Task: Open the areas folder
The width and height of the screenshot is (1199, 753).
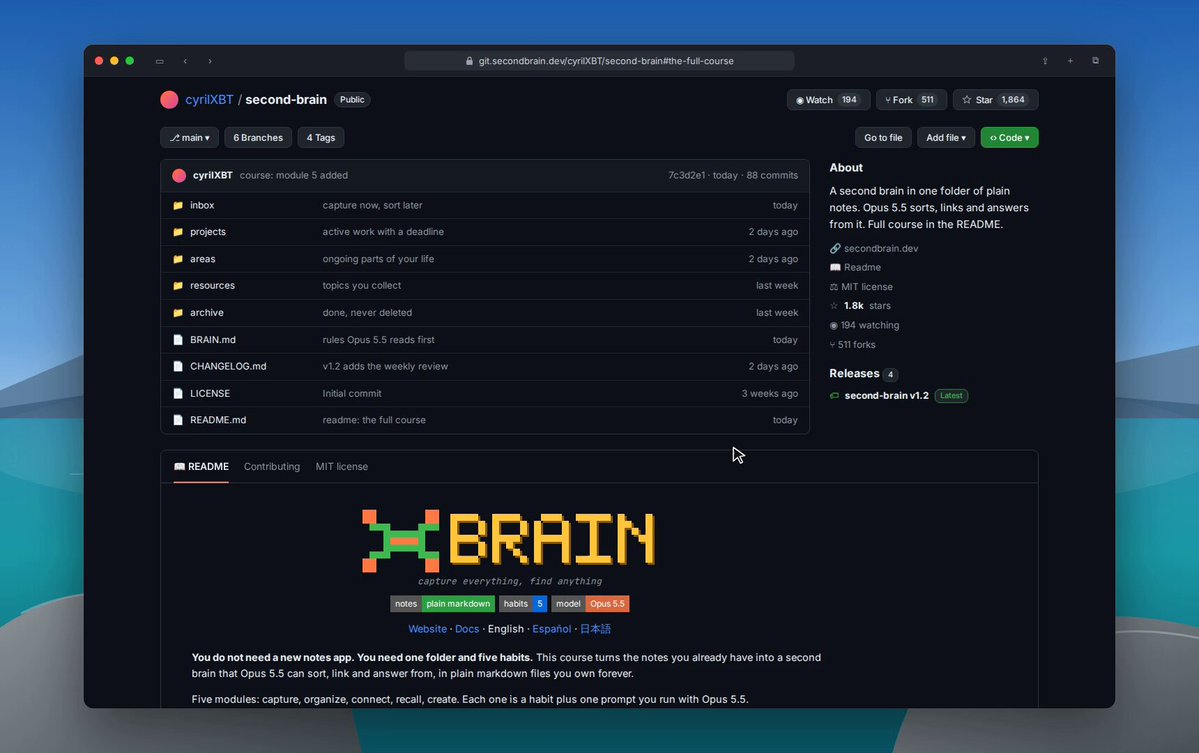Action: point(203,259)
